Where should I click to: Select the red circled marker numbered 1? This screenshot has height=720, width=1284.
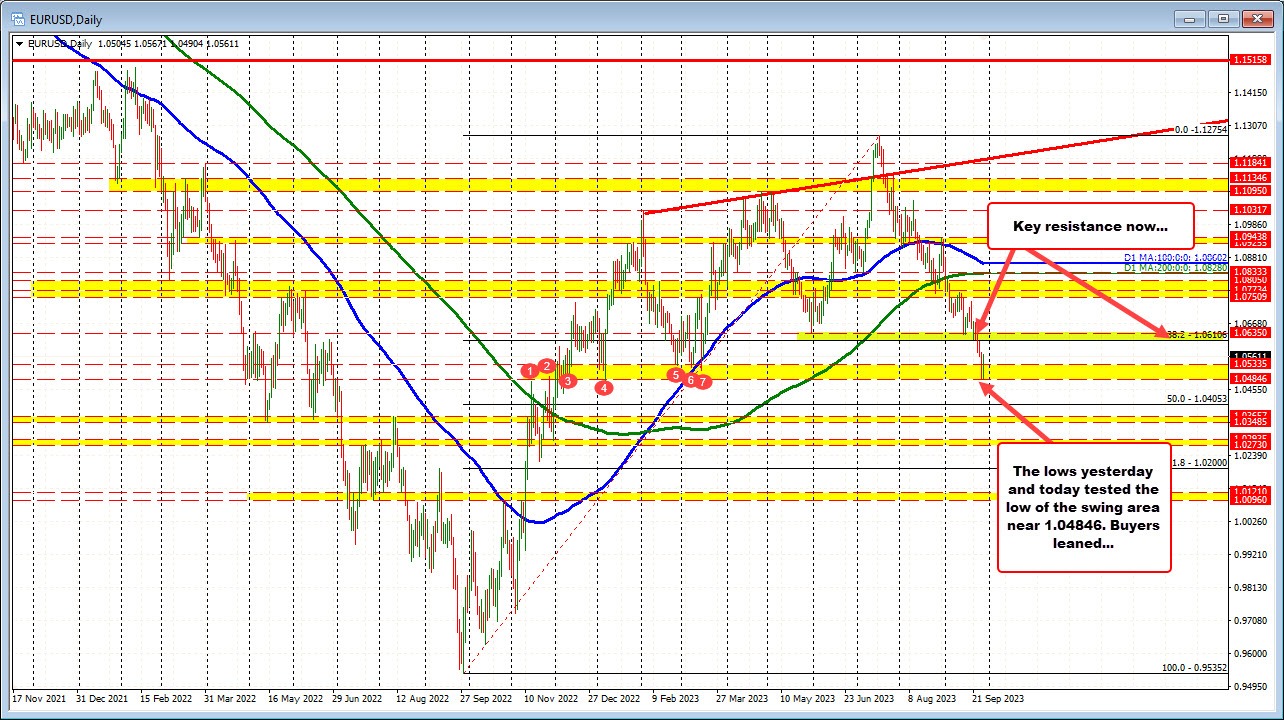529,370
